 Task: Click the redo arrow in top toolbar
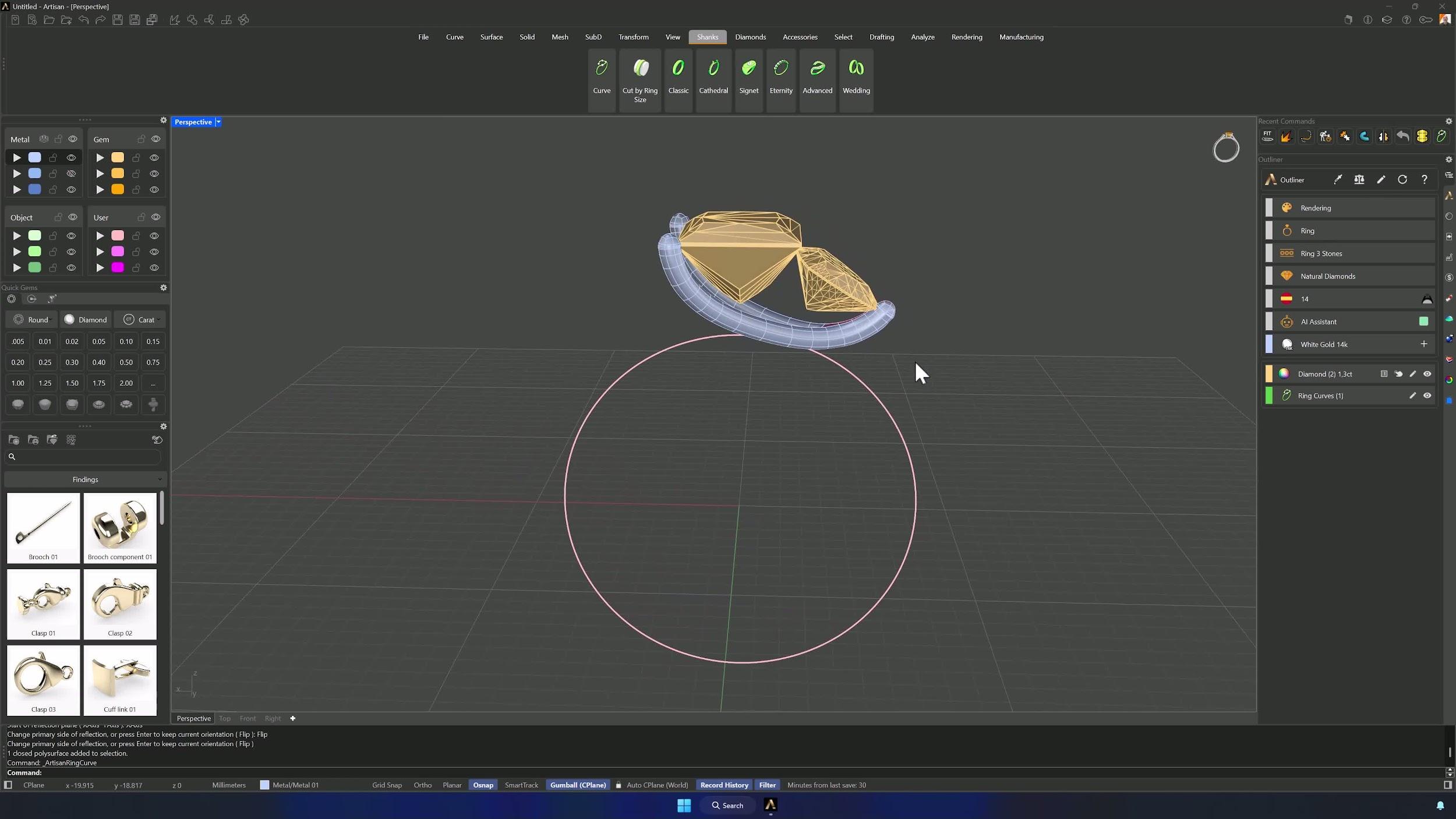(101, 20)
